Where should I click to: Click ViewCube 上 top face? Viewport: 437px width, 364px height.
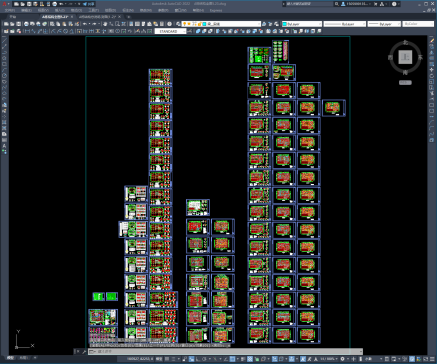pos(405,57)
